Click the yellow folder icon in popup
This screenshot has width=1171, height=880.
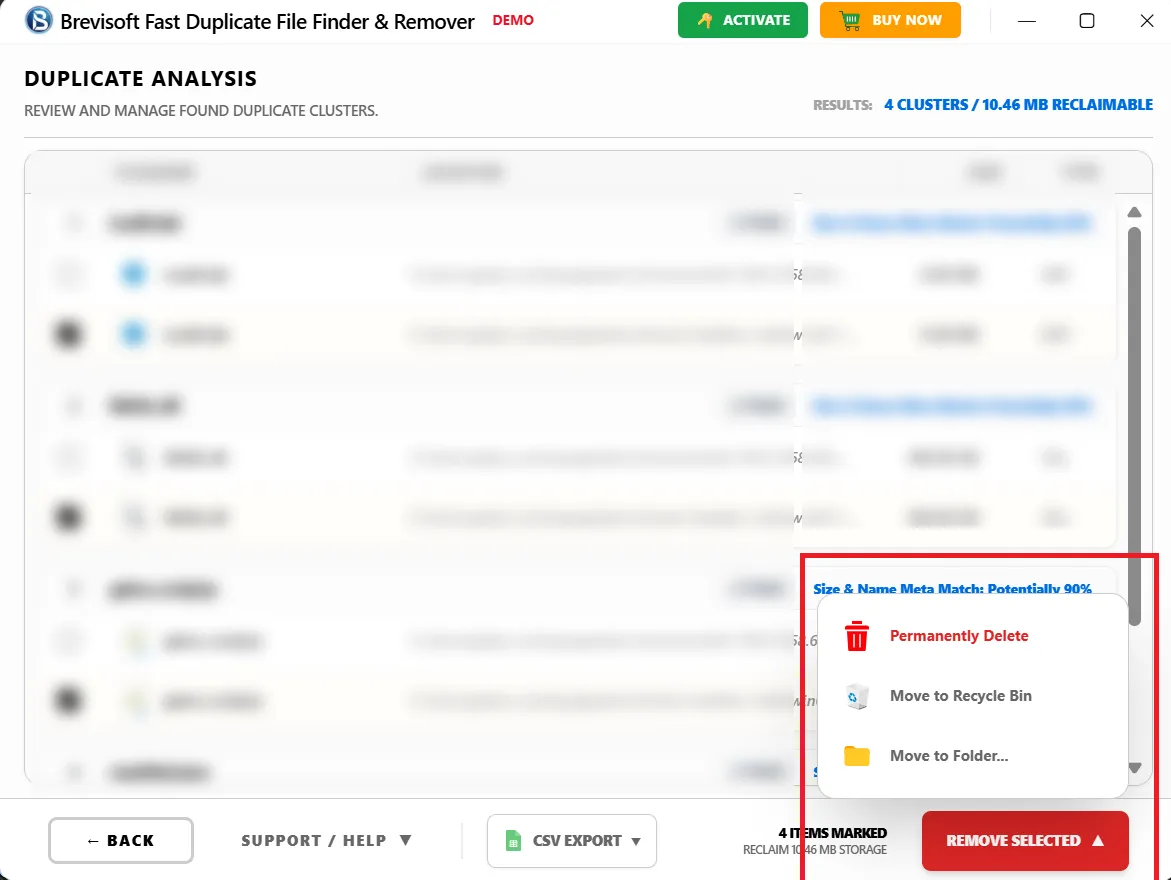click(x=857, y=756)
